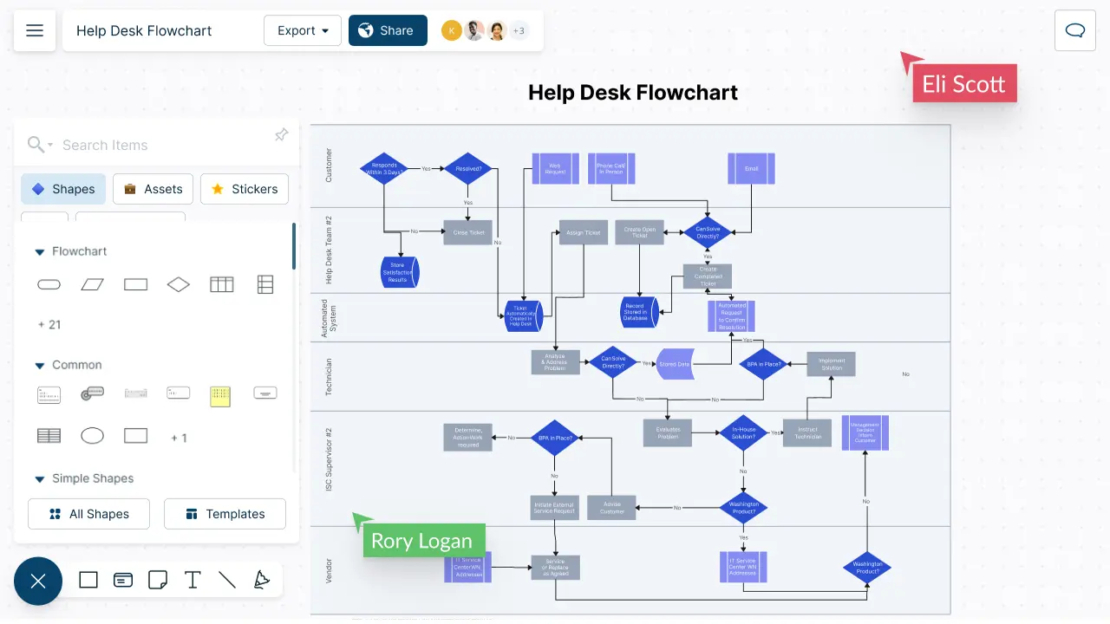Choose the Line tool from the bottom toolbar

click(x=227, y=580)
